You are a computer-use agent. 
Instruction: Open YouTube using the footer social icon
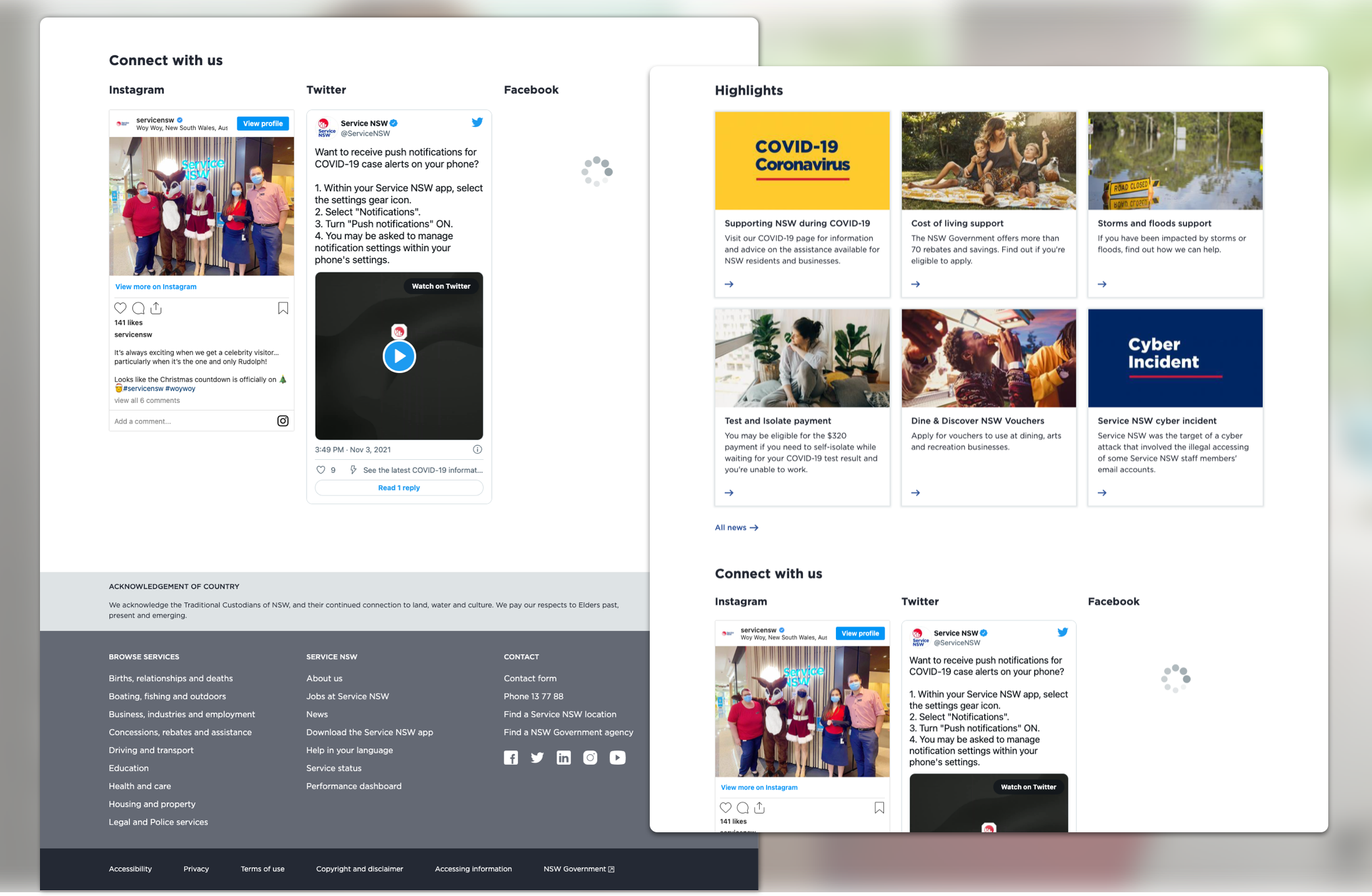click(x=617, y=757)
